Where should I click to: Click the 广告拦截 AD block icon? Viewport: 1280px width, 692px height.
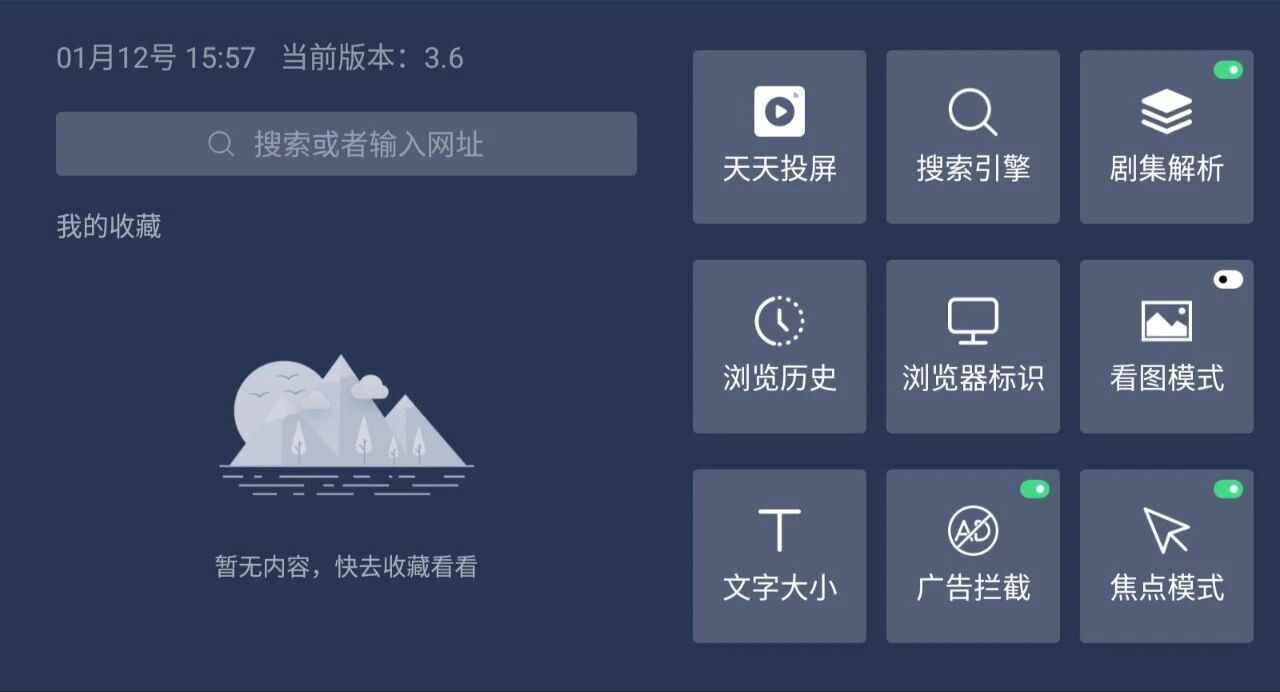(973, 530)
